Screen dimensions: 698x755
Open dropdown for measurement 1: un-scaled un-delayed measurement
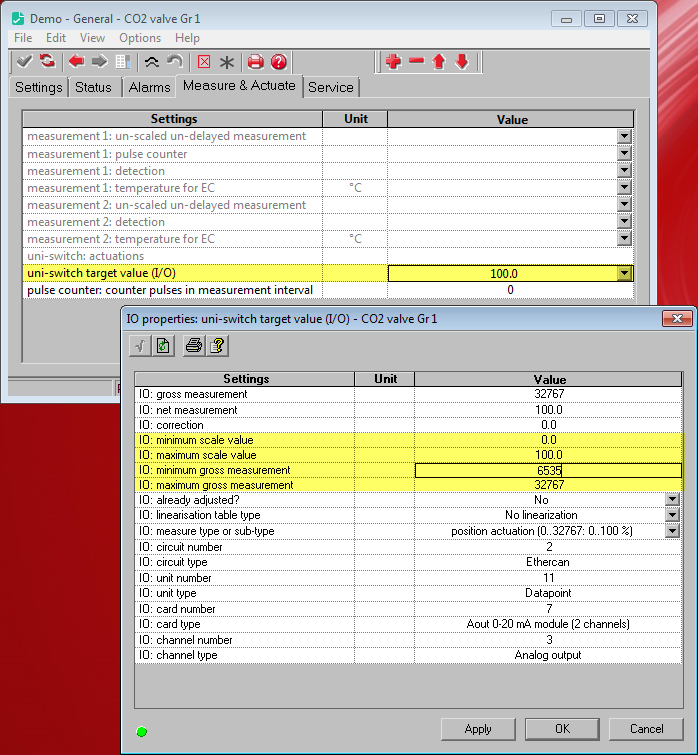click(x=624, y=136)
